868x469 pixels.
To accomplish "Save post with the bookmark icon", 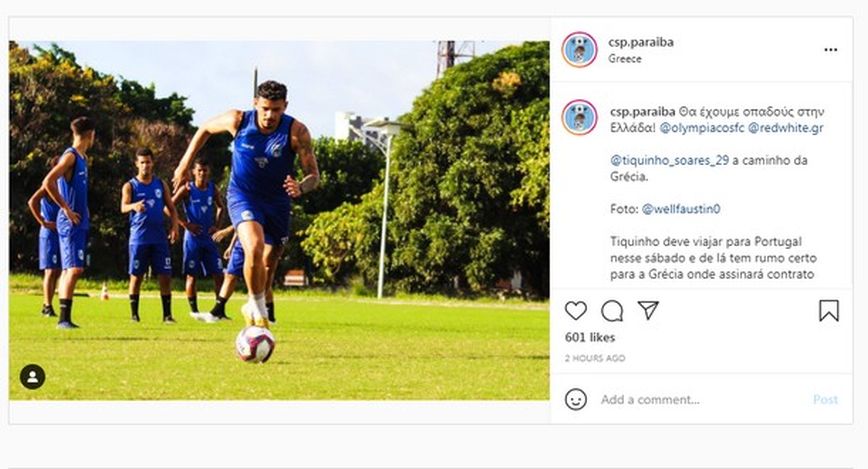I will (x=828, y=311).
